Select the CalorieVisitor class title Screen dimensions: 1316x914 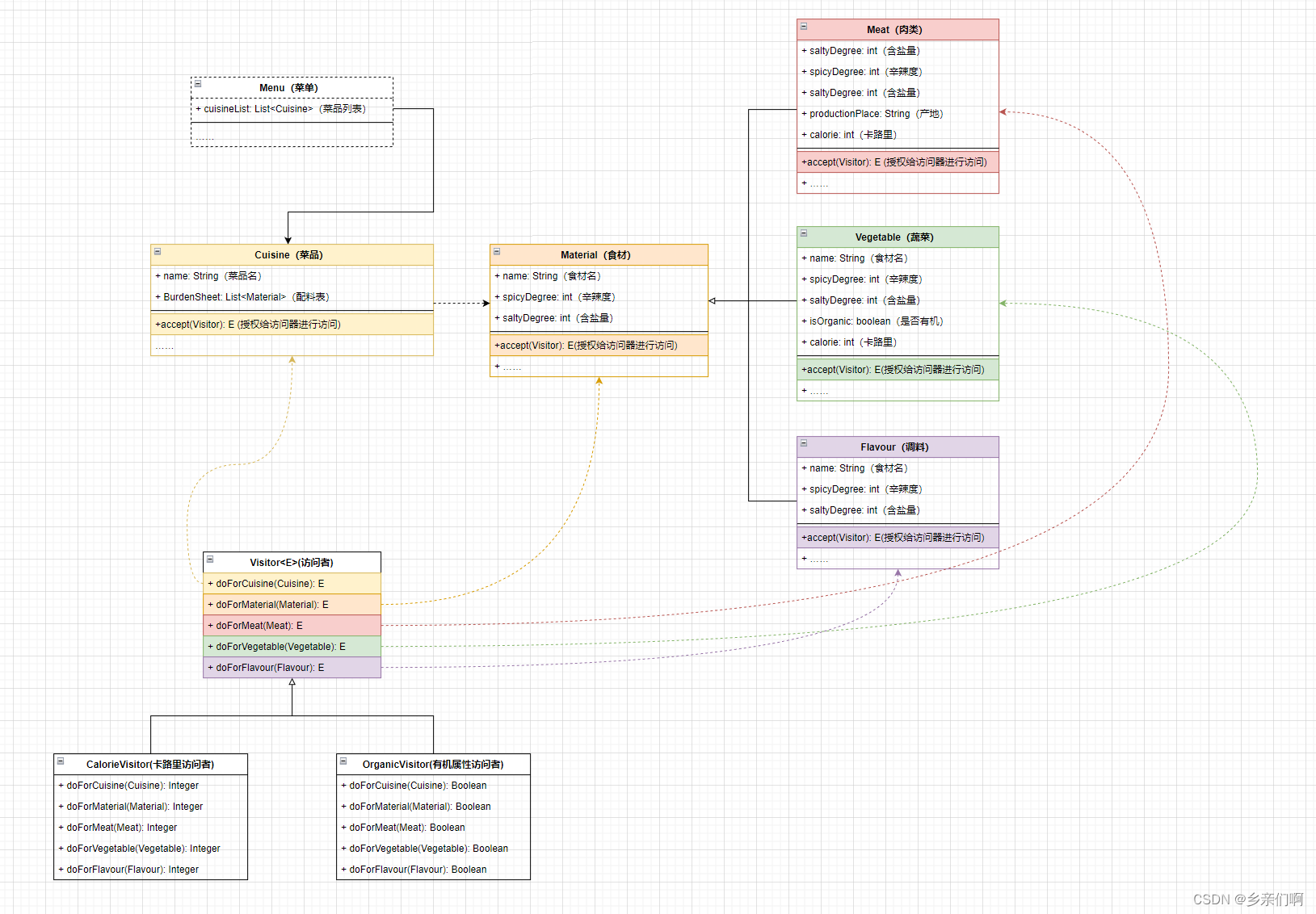[x=150, y=765]
